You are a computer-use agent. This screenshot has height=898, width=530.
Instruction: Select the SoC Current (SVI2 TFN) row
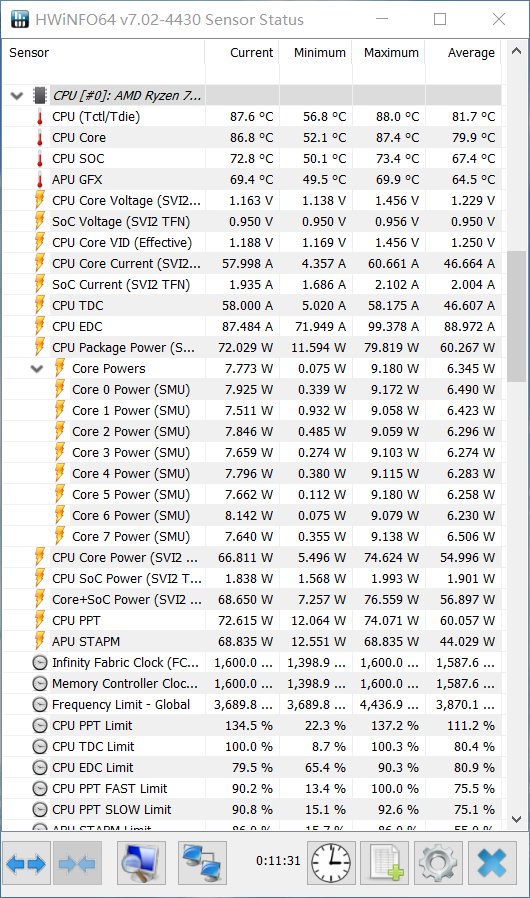(252, 285)
